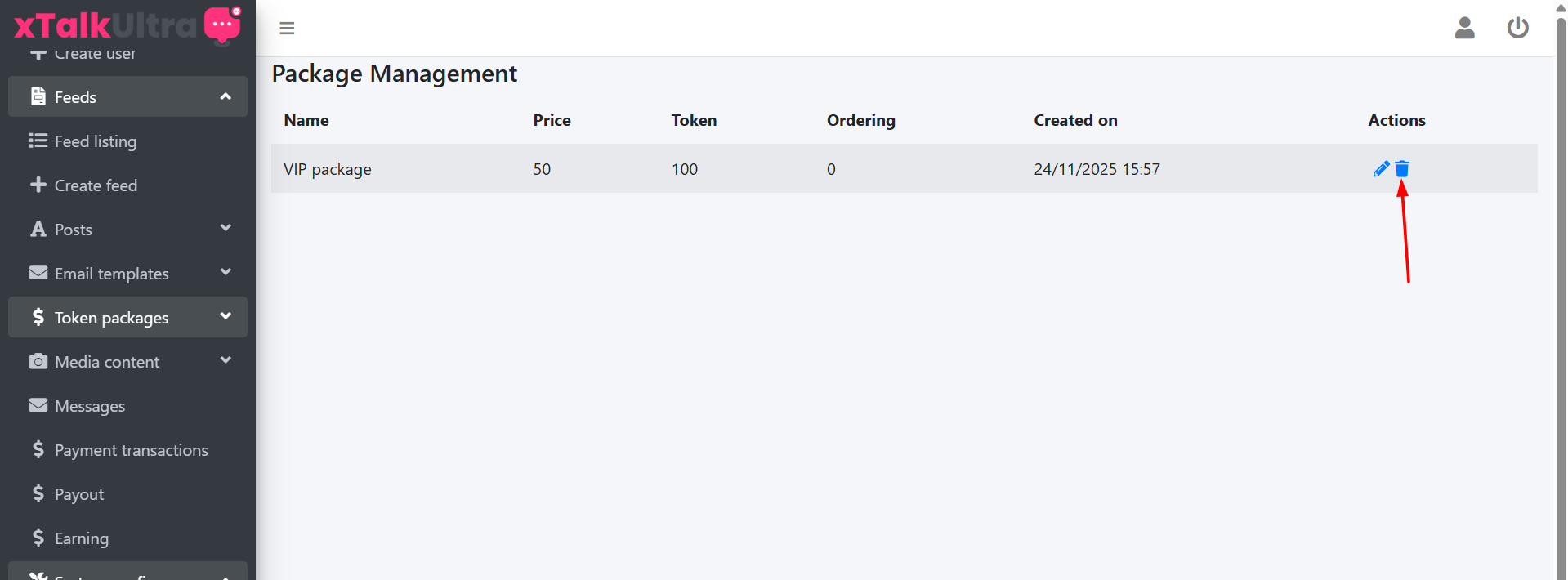The image size is (1568, 580).
Task: Open the user profile icon
Action: click(x=1464, y=28)
